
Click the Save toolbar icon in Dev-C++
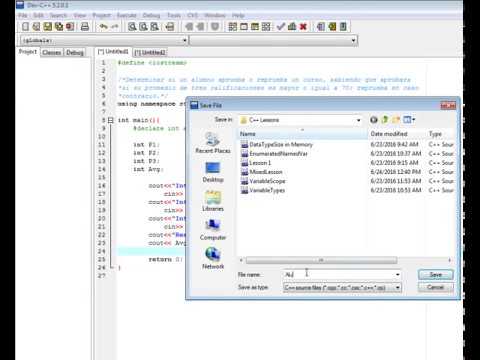[x=48, y=27]
